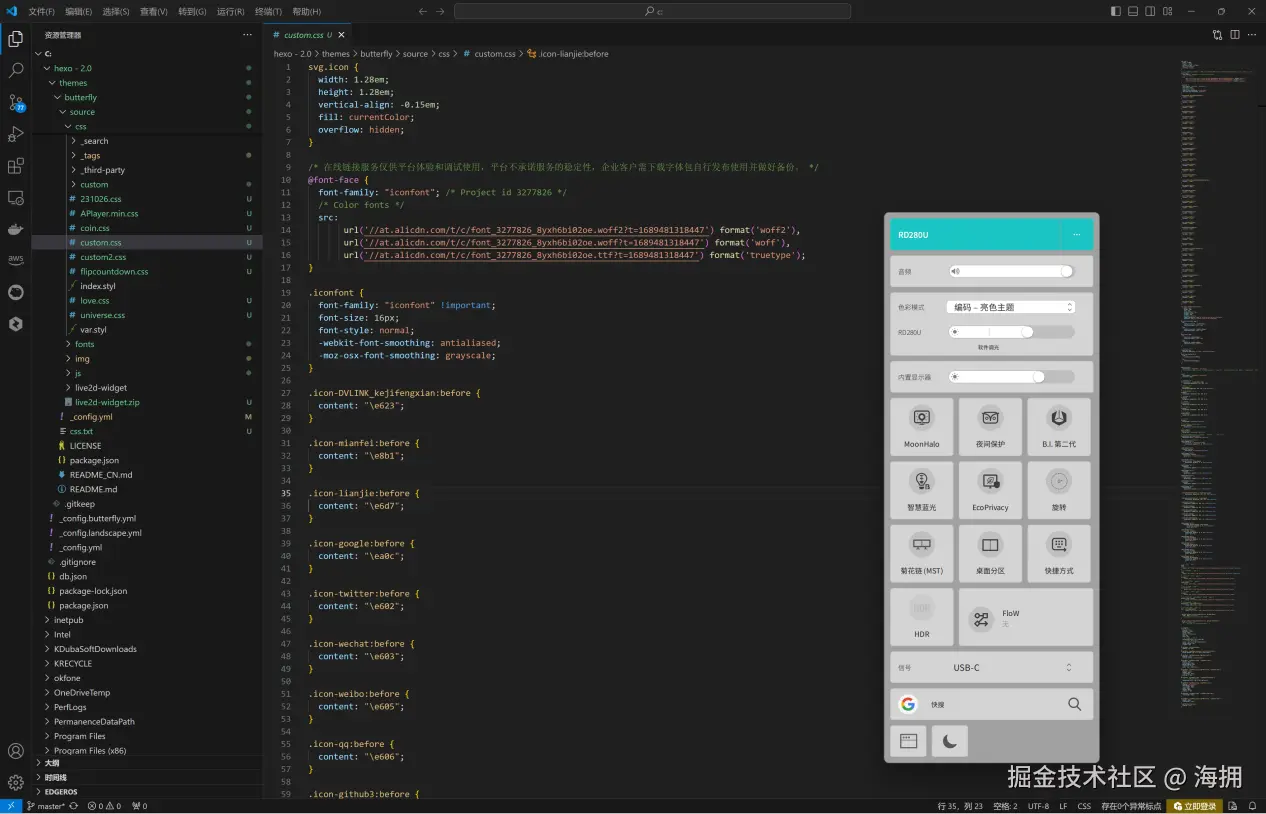
Task: Open the Extensions view in activity bar
Action: [x=16, y=166]
